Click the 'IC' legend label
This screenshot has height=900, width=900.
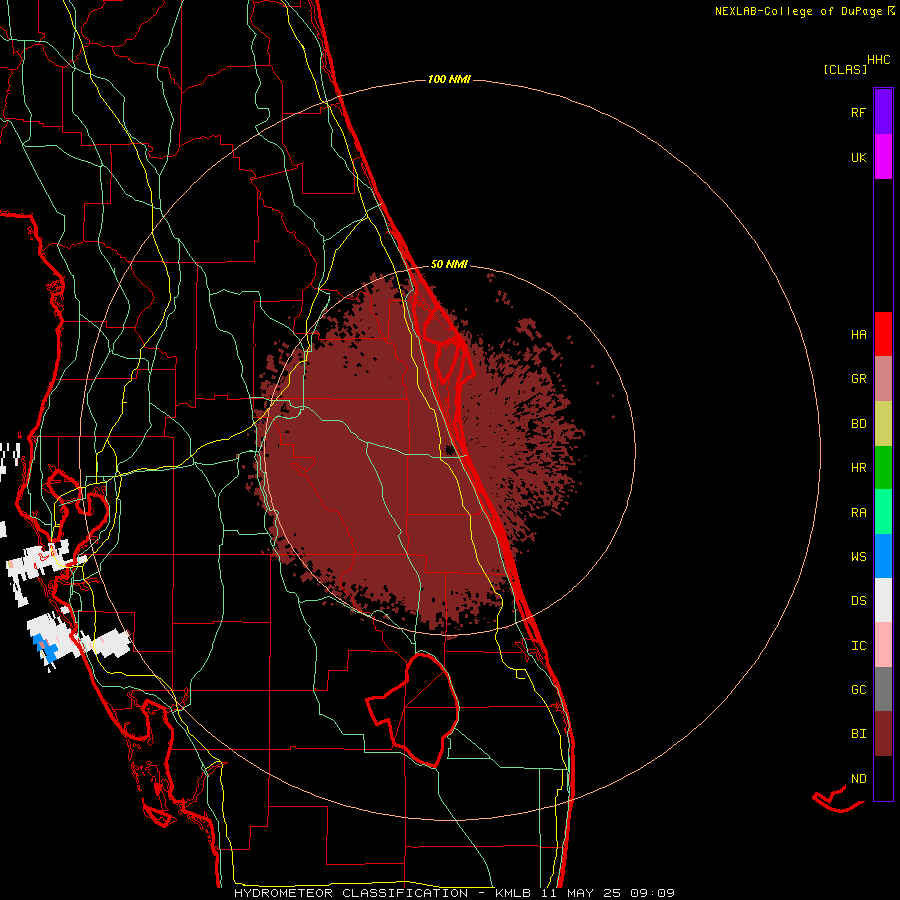click(858, 645)
